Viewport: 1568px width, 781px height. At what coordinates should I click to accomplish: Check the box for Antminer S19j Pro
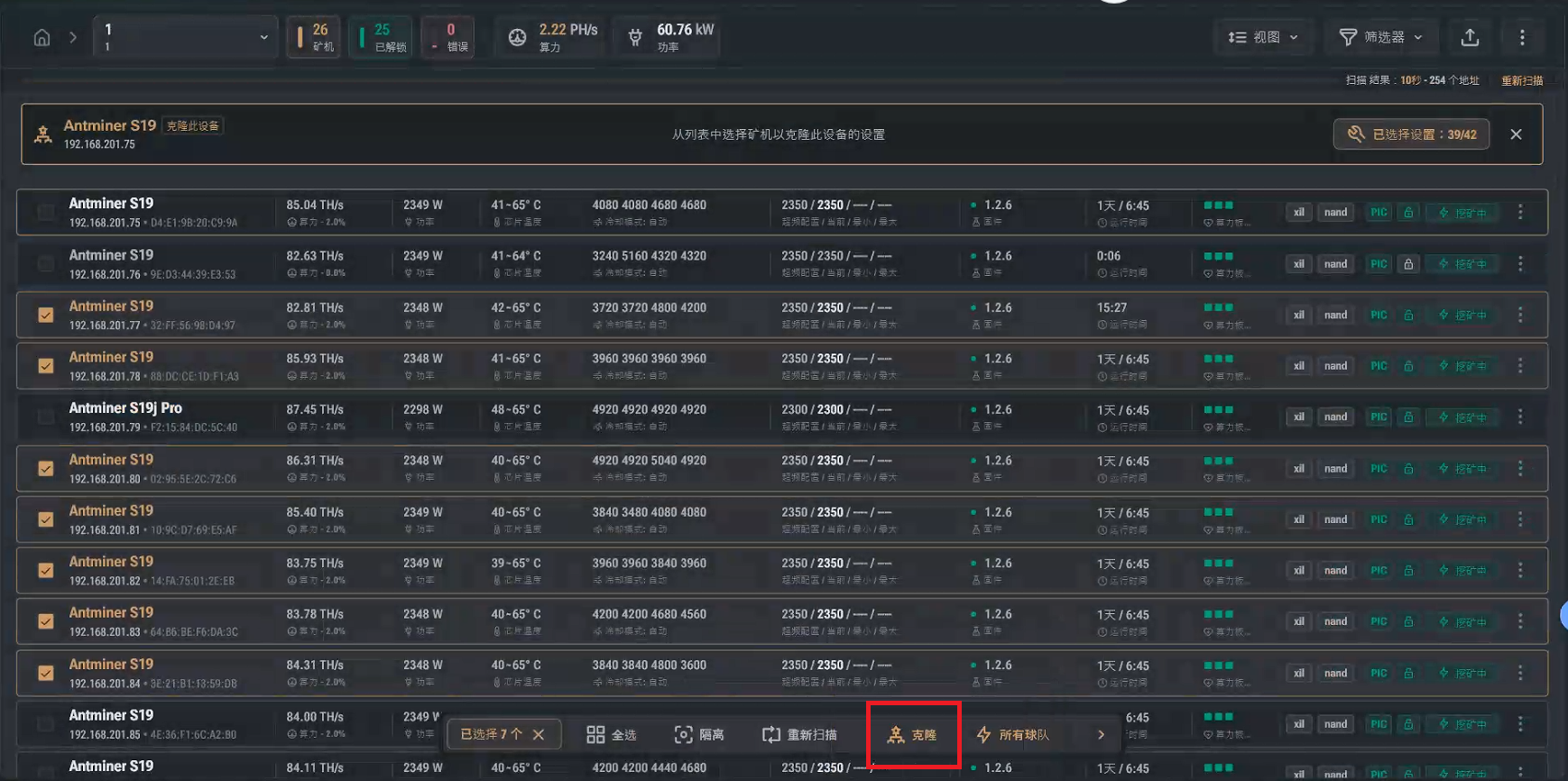click(46, 417)
